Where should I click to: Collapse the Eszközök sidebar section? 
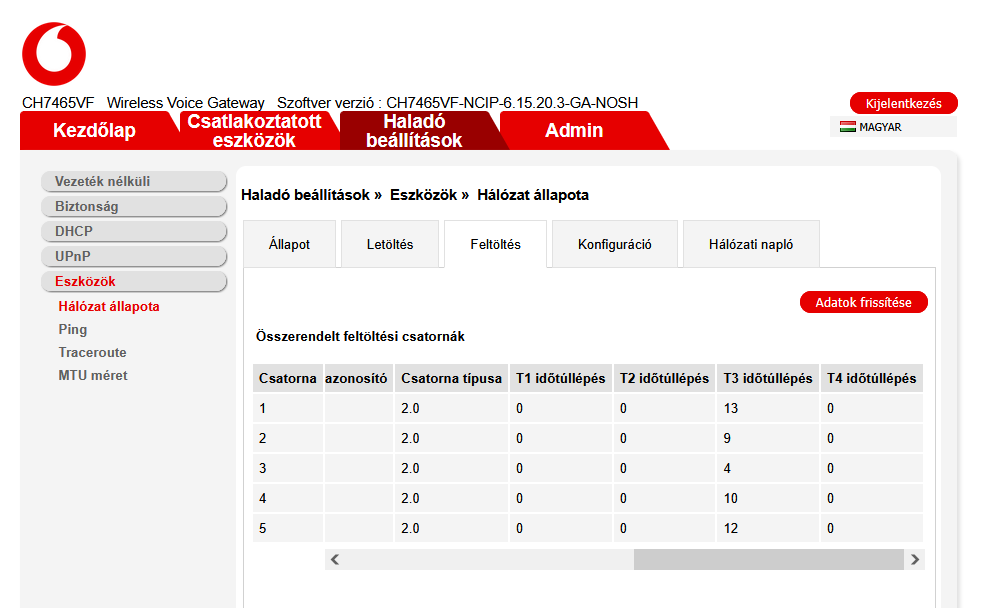[x=134, y=281]
